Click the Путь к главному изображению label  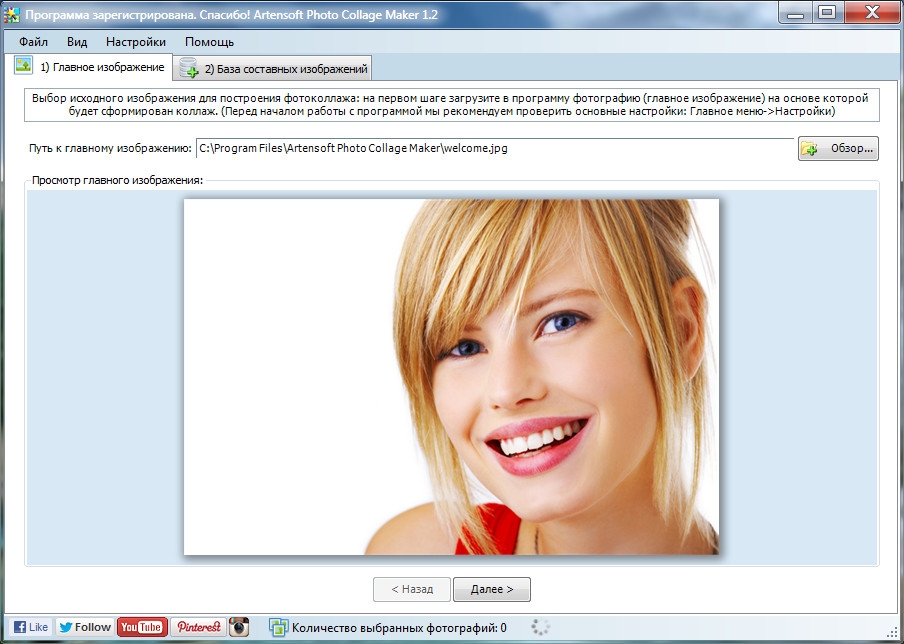click(x=110, y=148)
